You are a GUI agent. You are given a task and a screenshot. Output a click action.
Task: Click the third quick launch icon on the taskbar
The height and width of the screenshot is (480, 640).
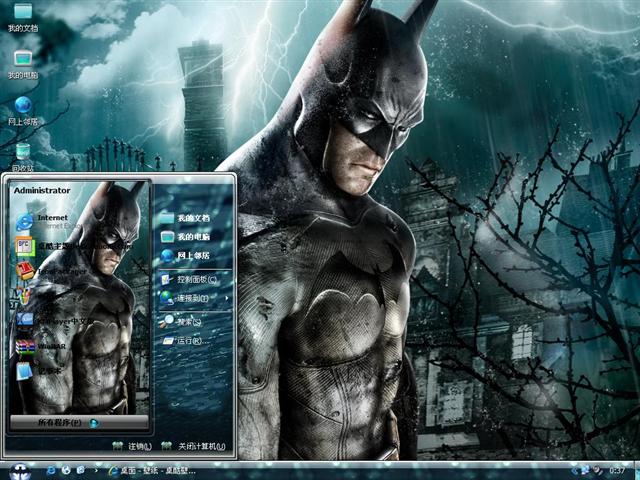coord(81,471)
